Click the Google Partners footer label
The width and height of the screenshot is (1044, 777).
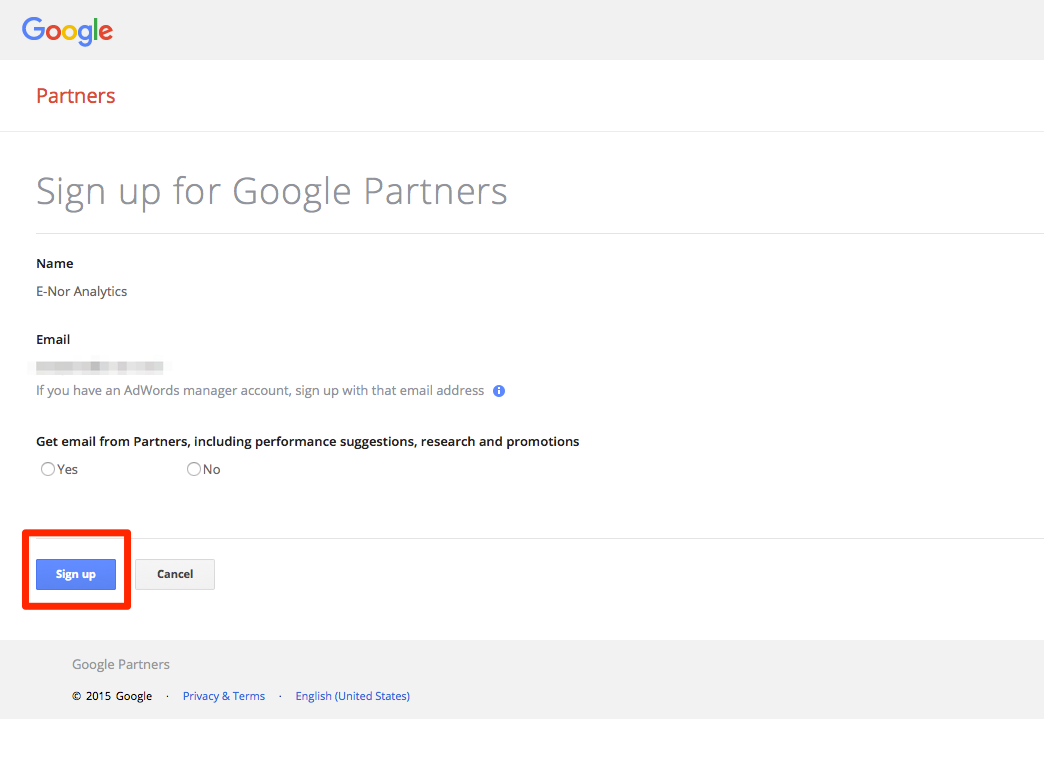point(120,663)
